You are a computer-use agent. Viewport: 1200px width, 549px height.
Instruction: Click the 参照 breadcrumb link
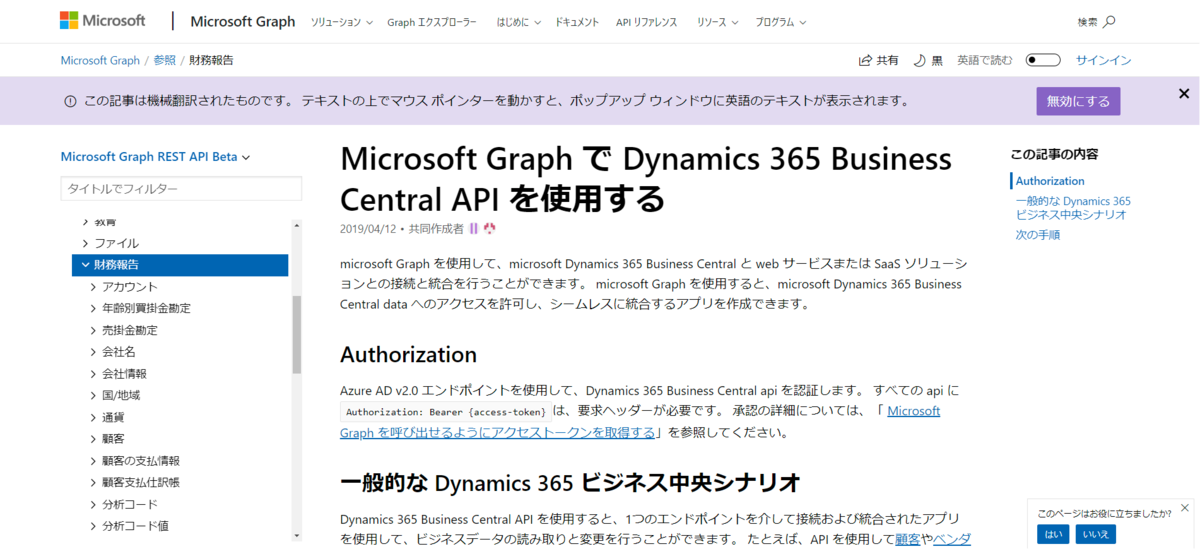(164, 60)
